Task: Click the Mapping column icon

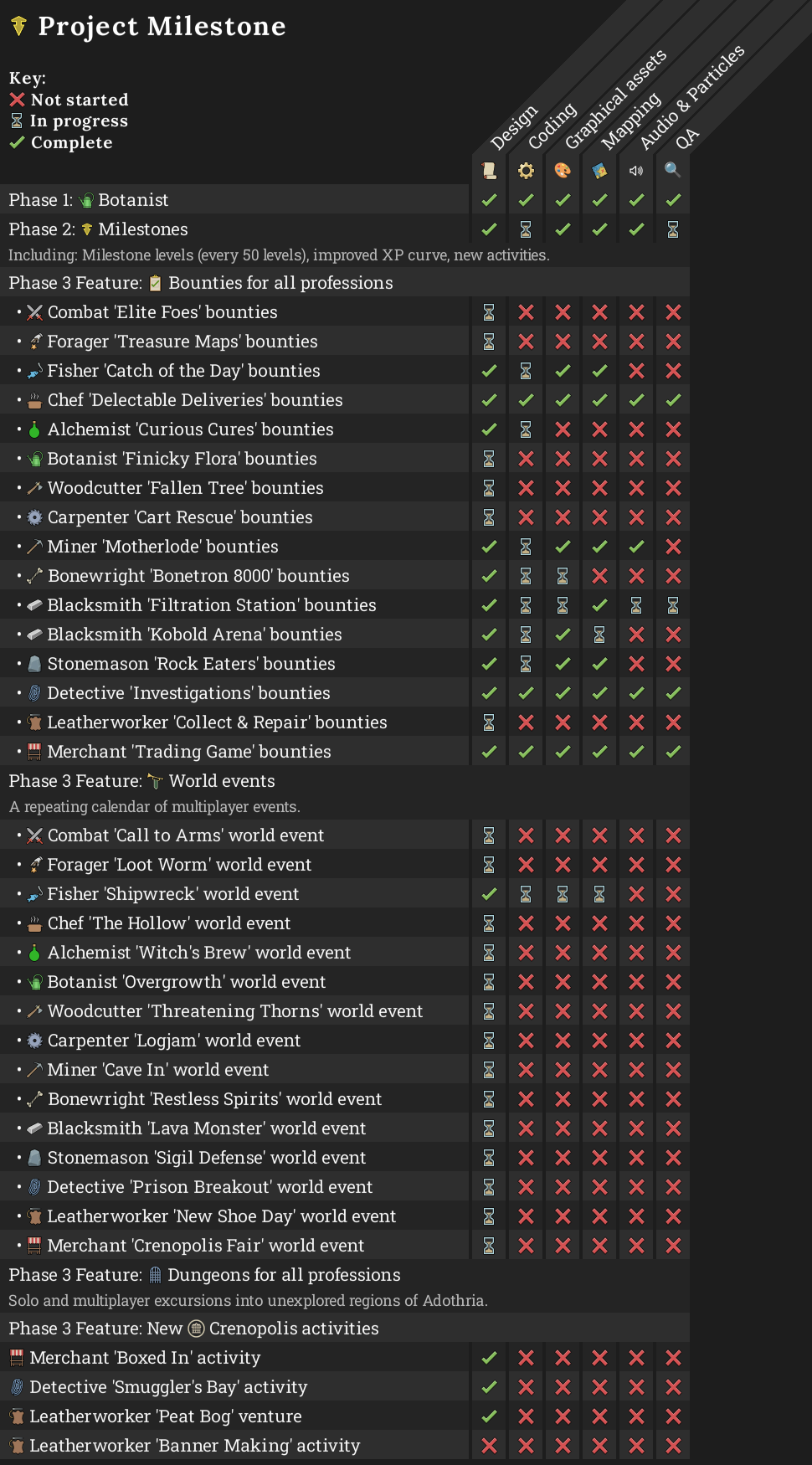Action: pyautogui.click(x=599, y=171)
